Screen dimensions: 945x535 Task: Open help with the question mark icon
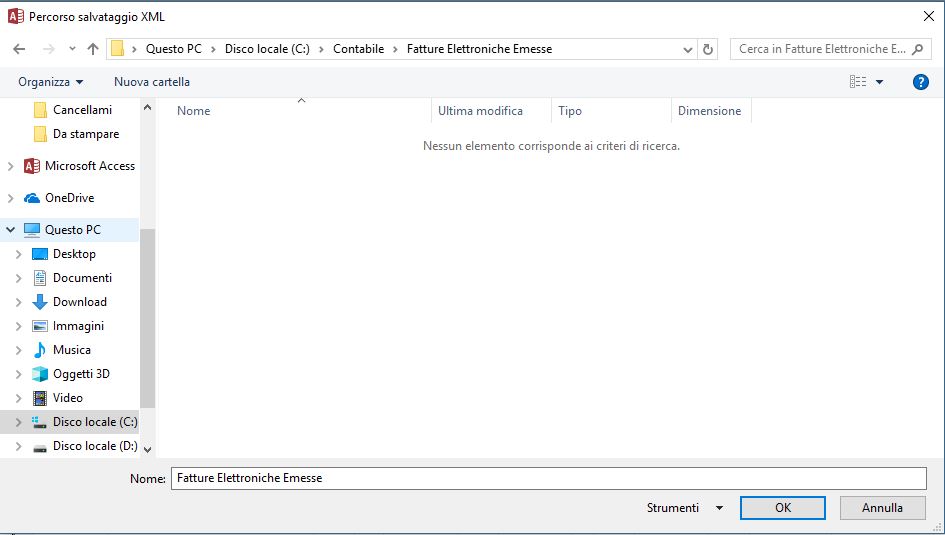coord(920,82)
